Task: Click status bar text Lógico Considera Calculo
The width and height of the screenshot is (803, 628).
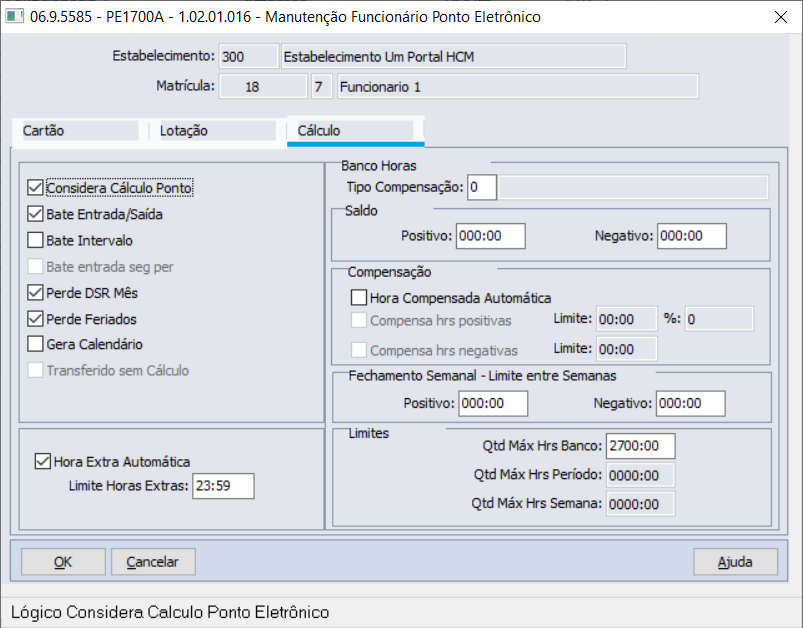Action: click(170, 612)
